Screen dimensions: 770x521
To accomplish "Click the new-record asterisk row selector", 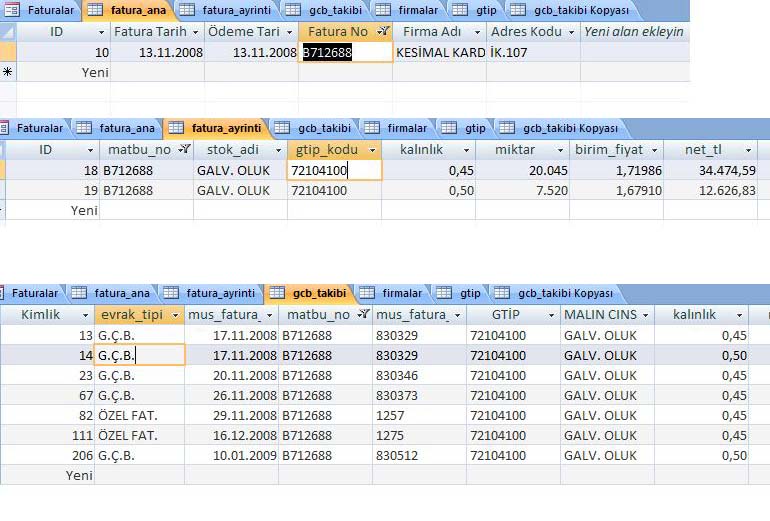I will (x=8, y=72).
